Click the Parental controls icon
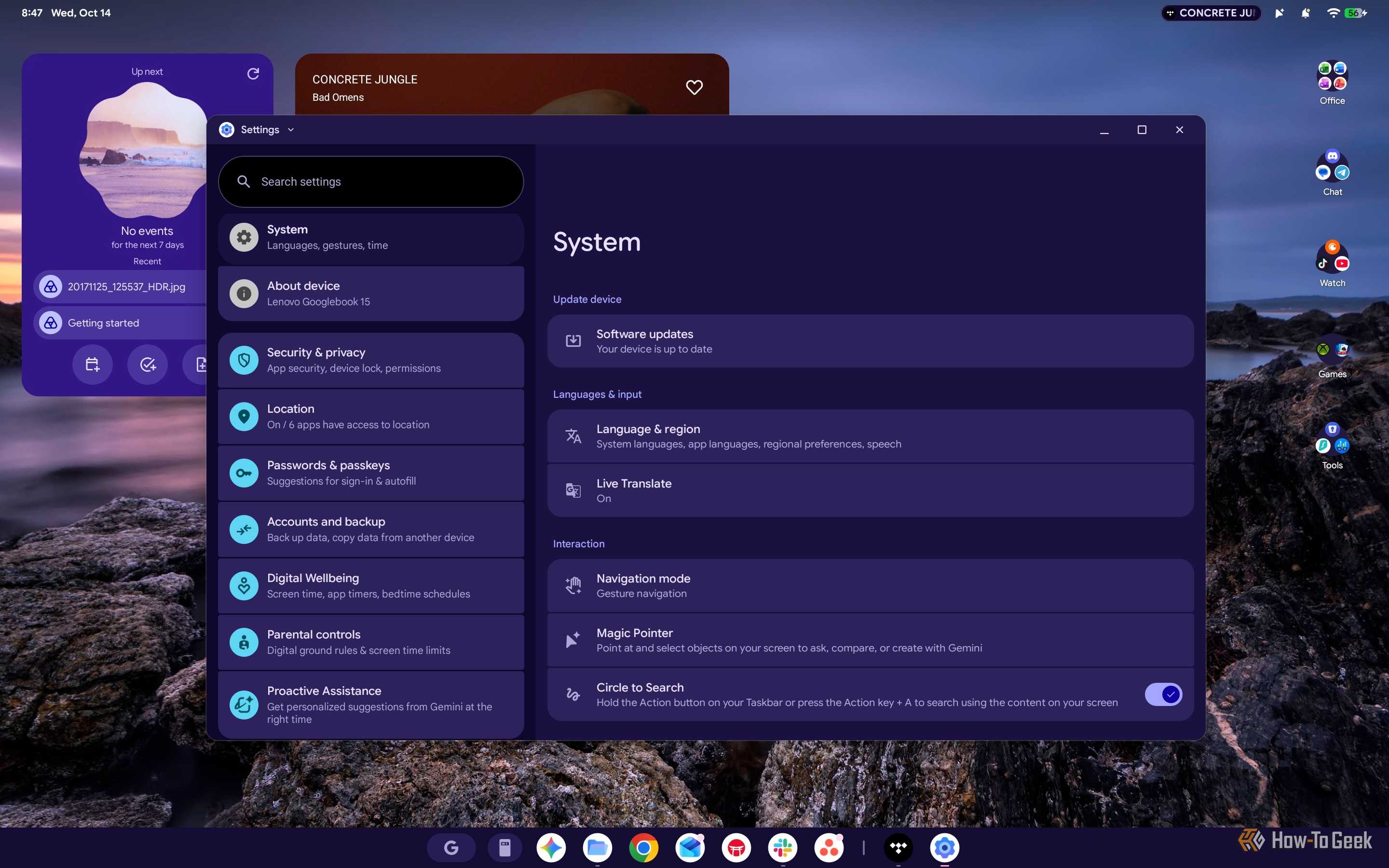The height and width of the screenshot is (868, 1389). coord(244,642)
